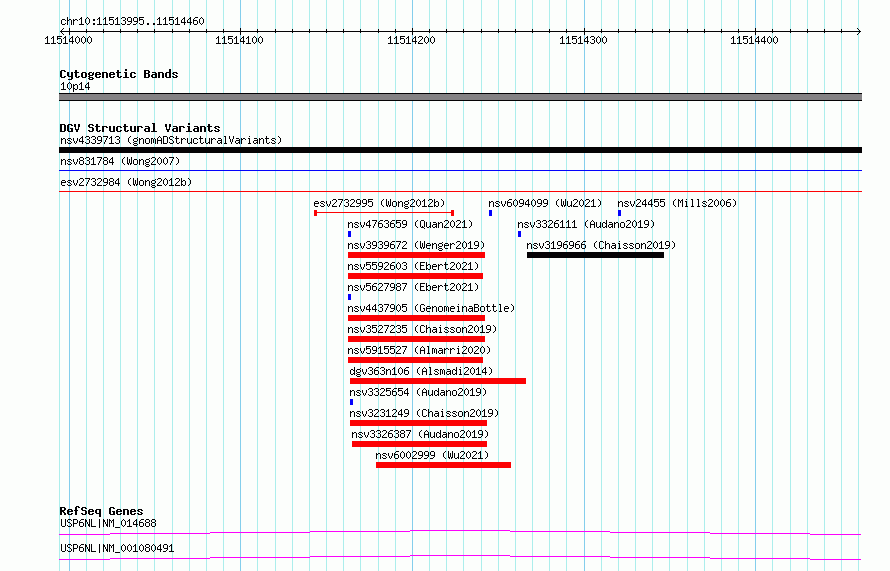
Task: Click the nsv5592603 (Ebert2021) label
Action: pos(413,266)
